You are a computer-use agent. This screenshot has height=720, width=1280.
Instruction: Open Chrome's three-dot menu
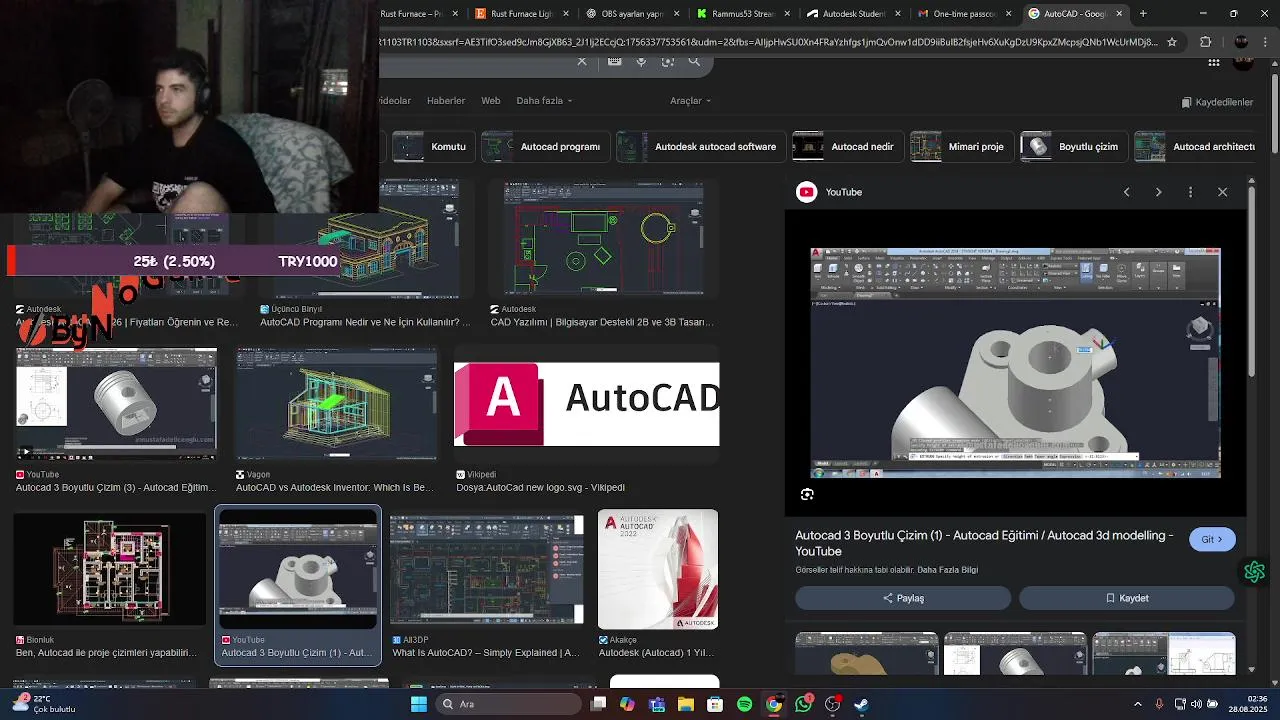pyautogui.click(x=1267, y=42)
